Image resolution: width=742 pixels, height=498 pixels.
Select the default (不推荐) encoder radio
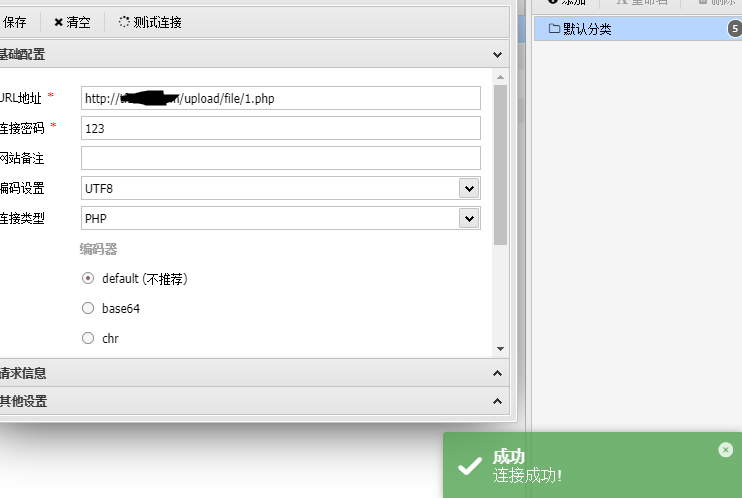coord(88,278)
